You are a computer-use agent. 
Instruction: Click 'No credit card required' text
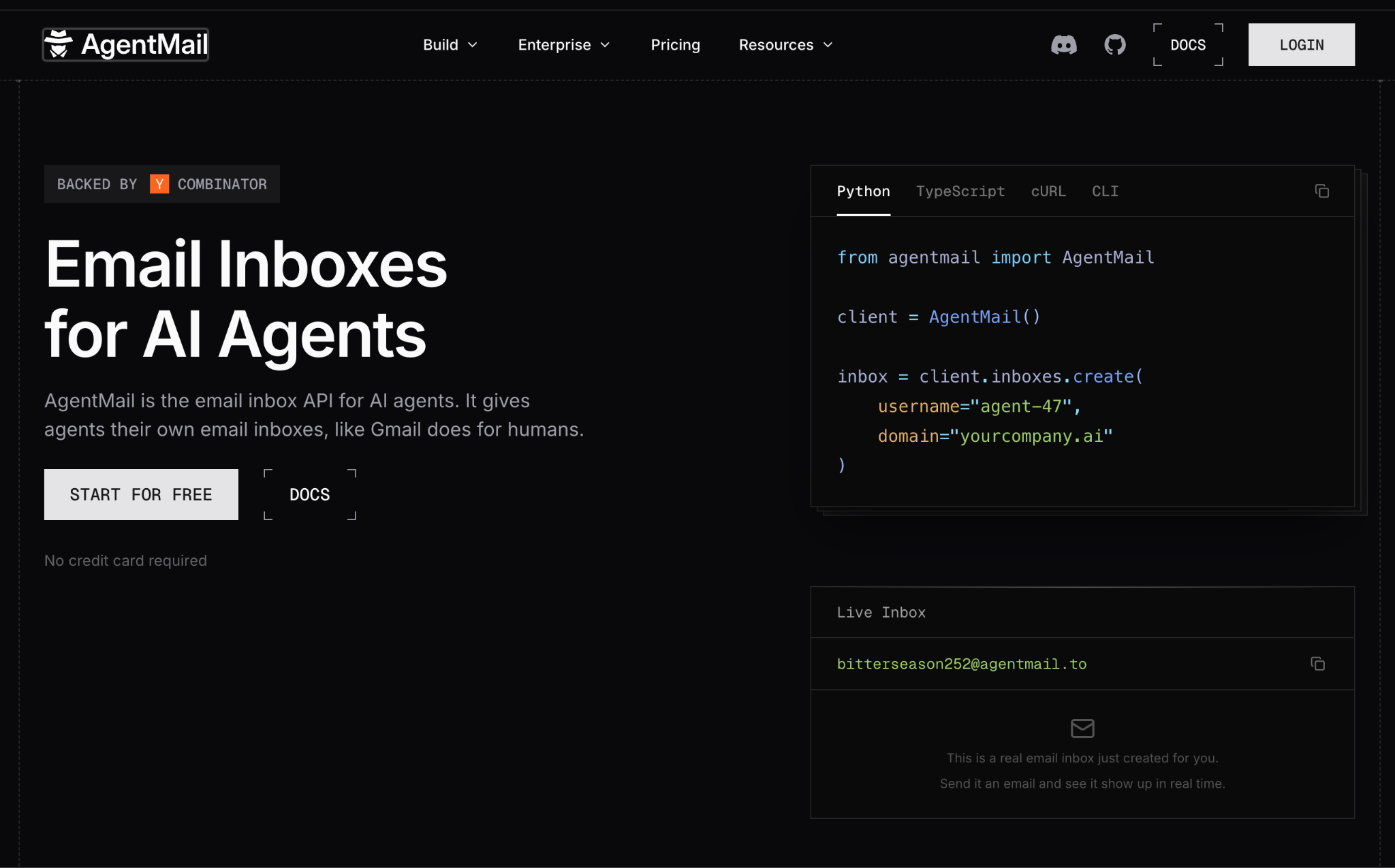(125, 560)
